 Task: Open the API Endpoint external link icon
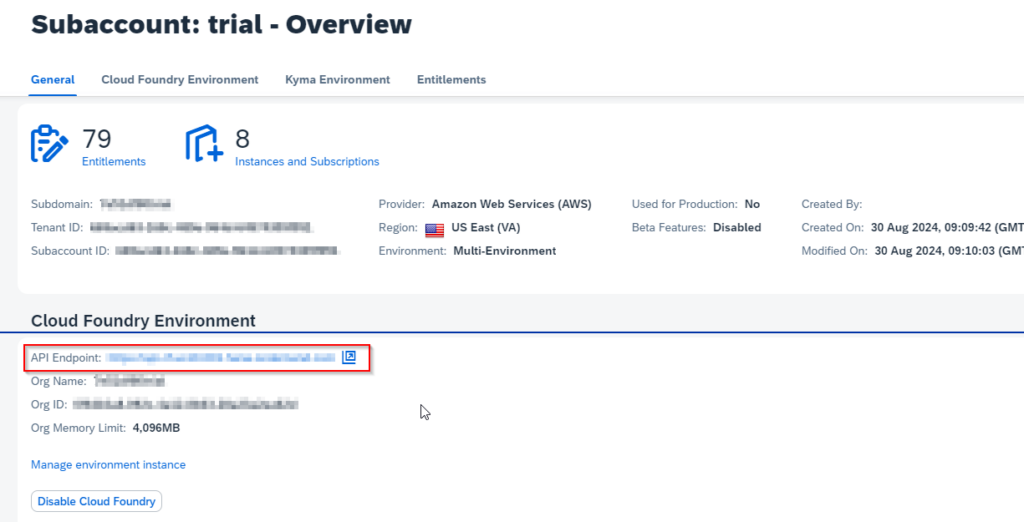pyautogui.click(x=349, y=357)
